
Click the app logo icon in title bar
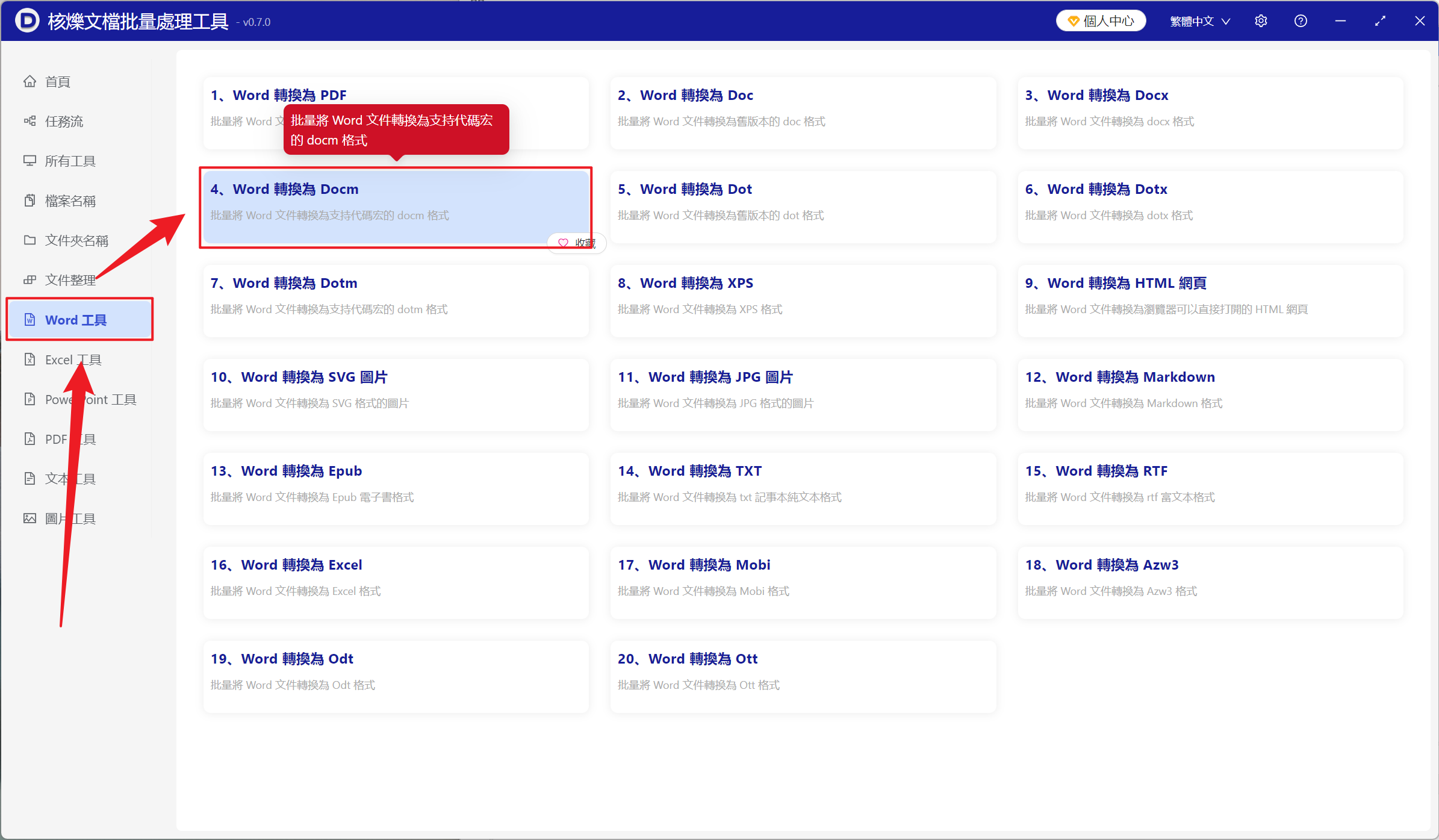(x=27, y=20)
